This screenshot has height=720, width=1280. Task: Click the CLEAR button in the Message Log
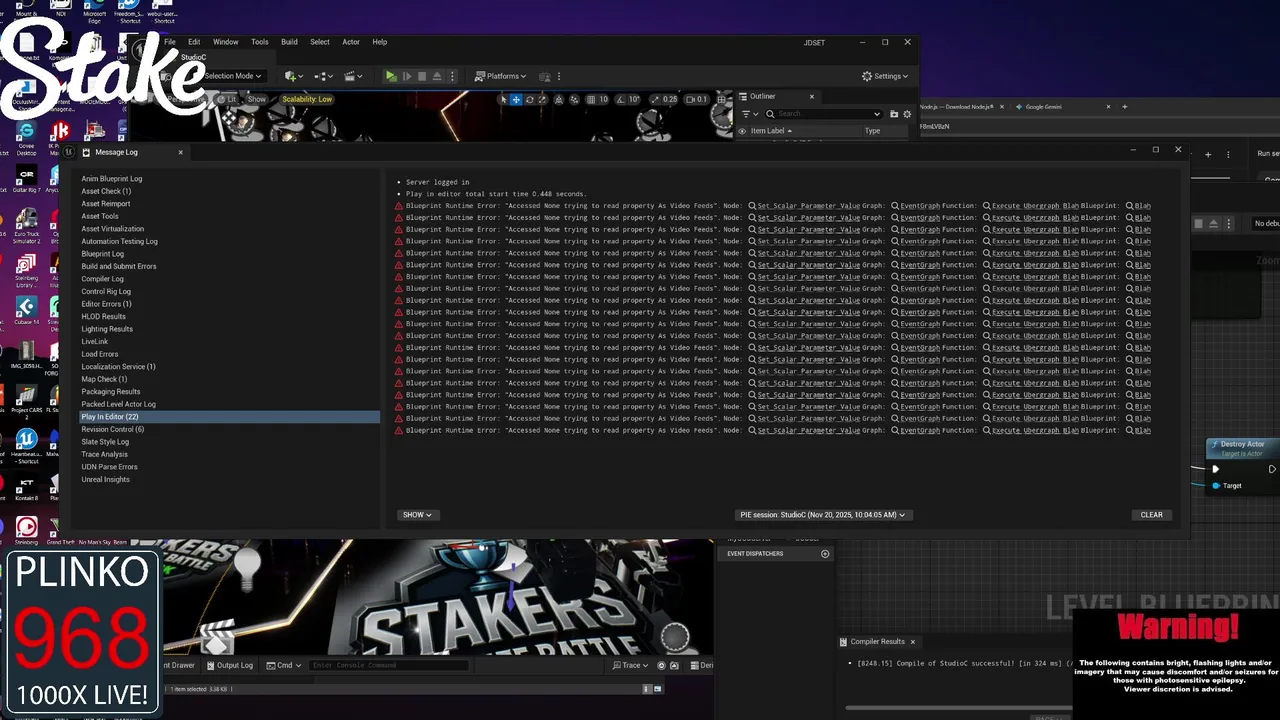pyautogui.click(x=1152, y=515)
